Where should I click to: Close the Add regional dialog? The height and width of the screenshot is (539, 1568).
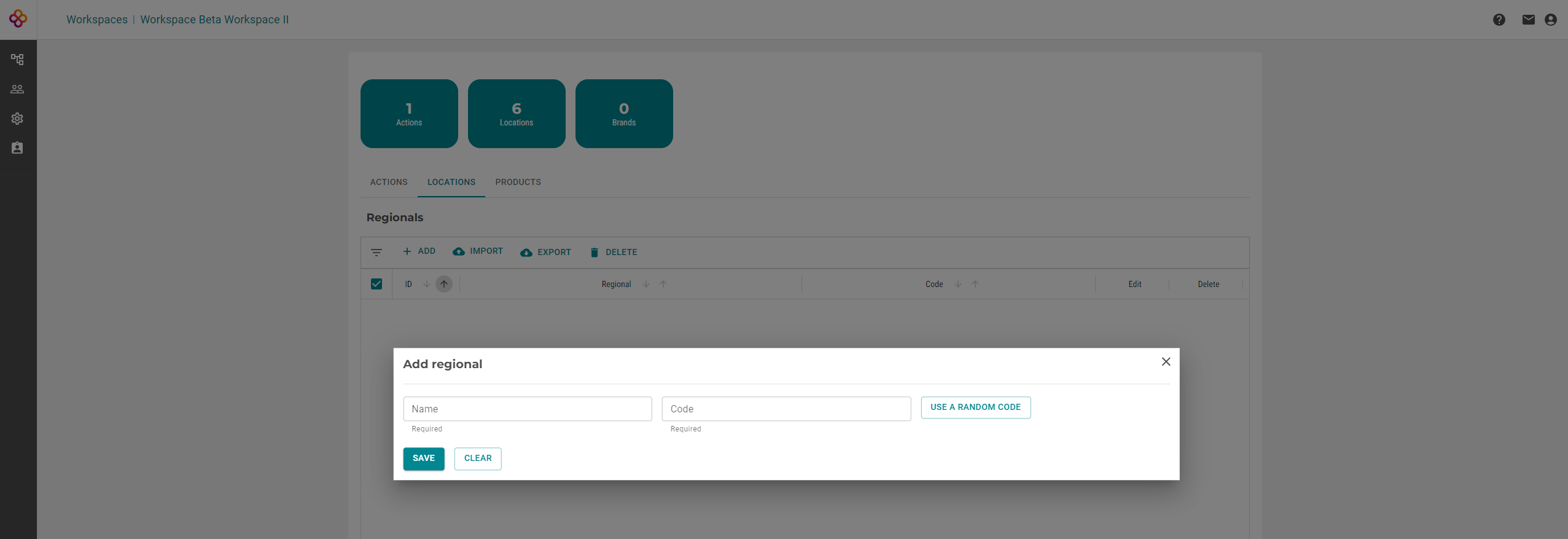pos(1166,362)
